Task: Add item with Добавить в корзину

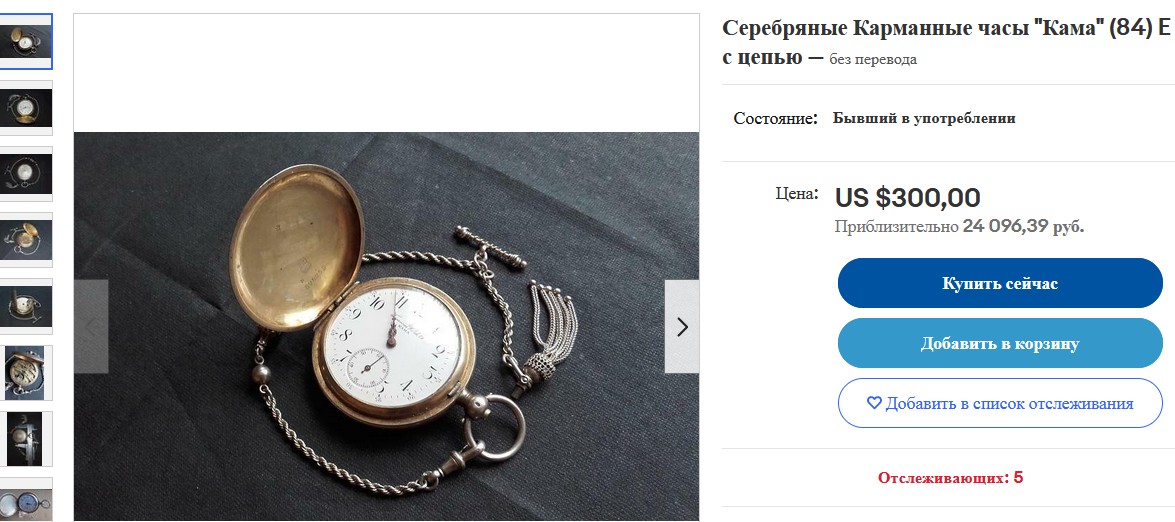Action: click(x=1000, y=343)
